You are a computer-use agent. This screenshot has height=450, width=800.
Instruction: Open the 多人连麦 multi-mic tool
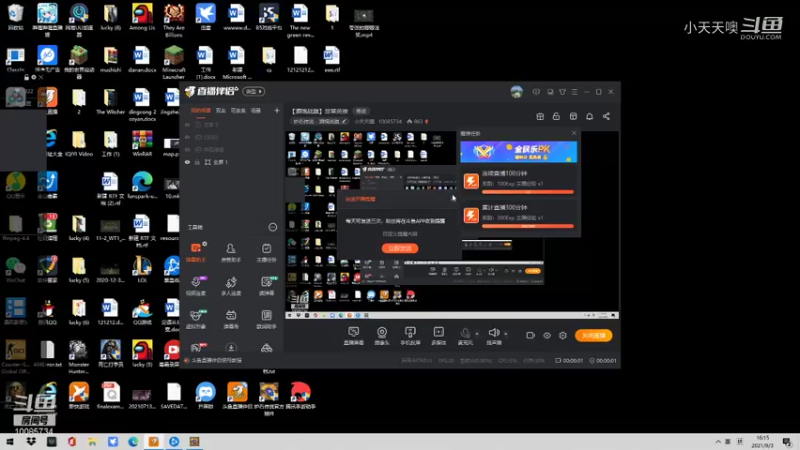pos(231,286)
